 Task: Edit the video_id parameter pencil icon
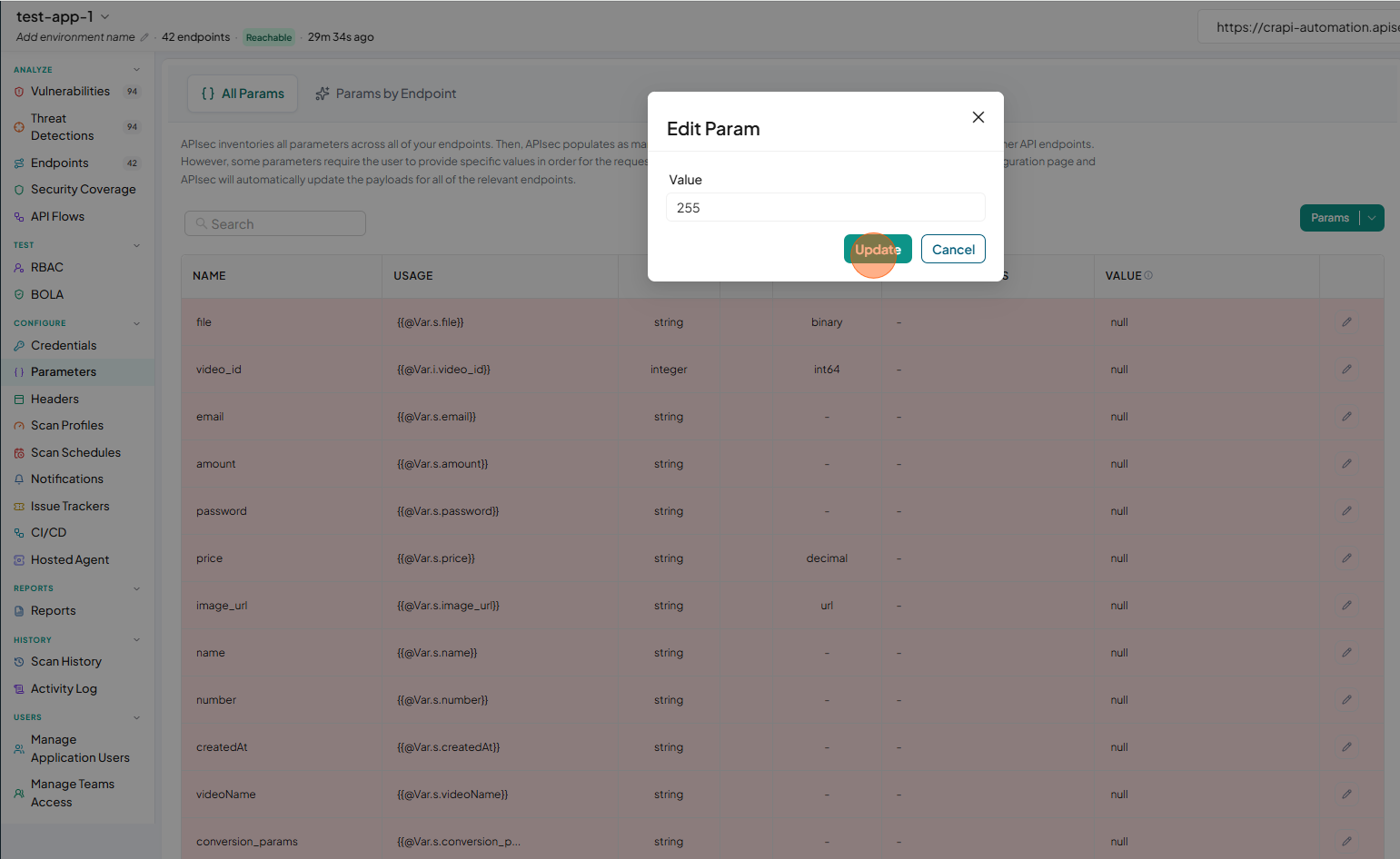tap(1346, 370)
